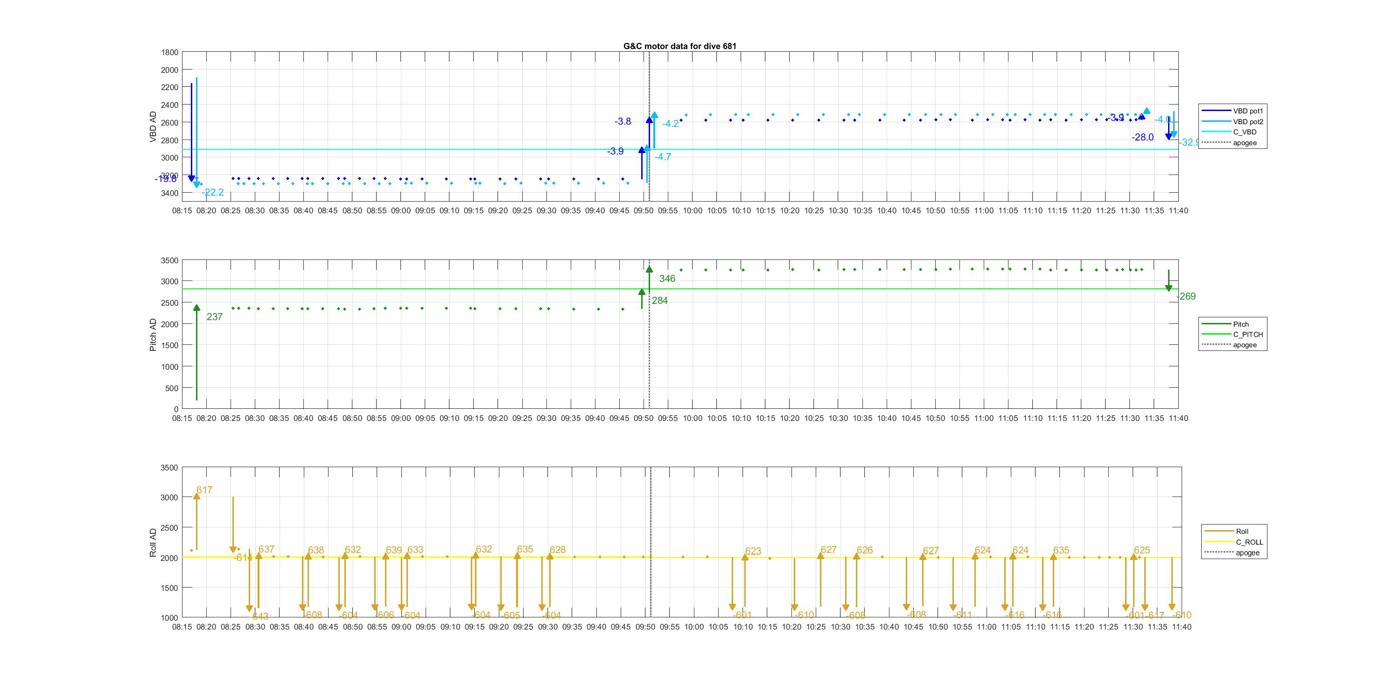
Task: Click the title 'G&C motor data for dive 681'
Action: click(x=680, y=46)
